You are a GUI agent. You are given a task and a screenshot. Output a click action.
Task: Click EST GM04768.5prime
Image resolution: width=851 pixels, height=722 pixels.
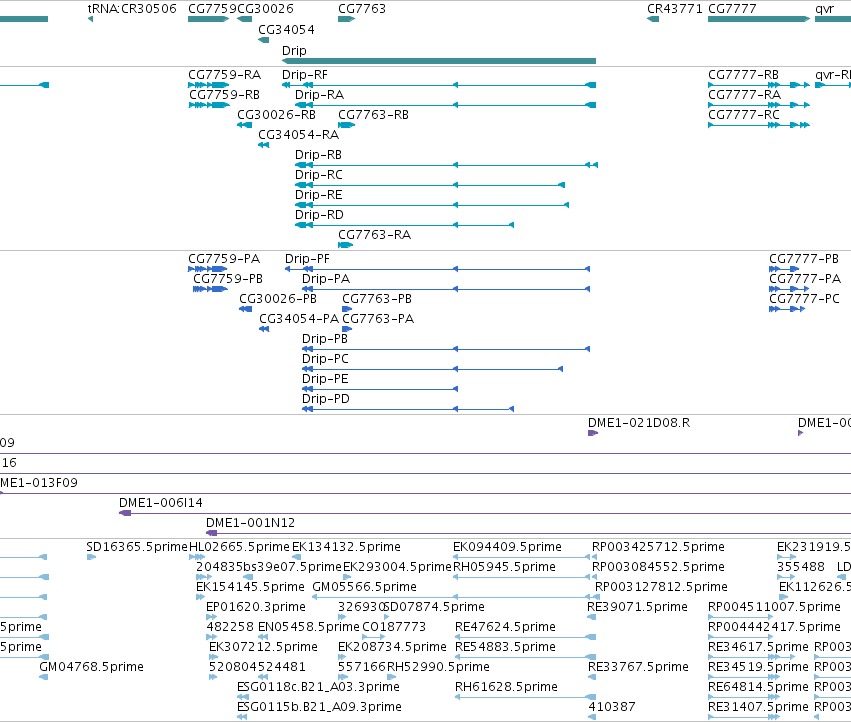91,667
